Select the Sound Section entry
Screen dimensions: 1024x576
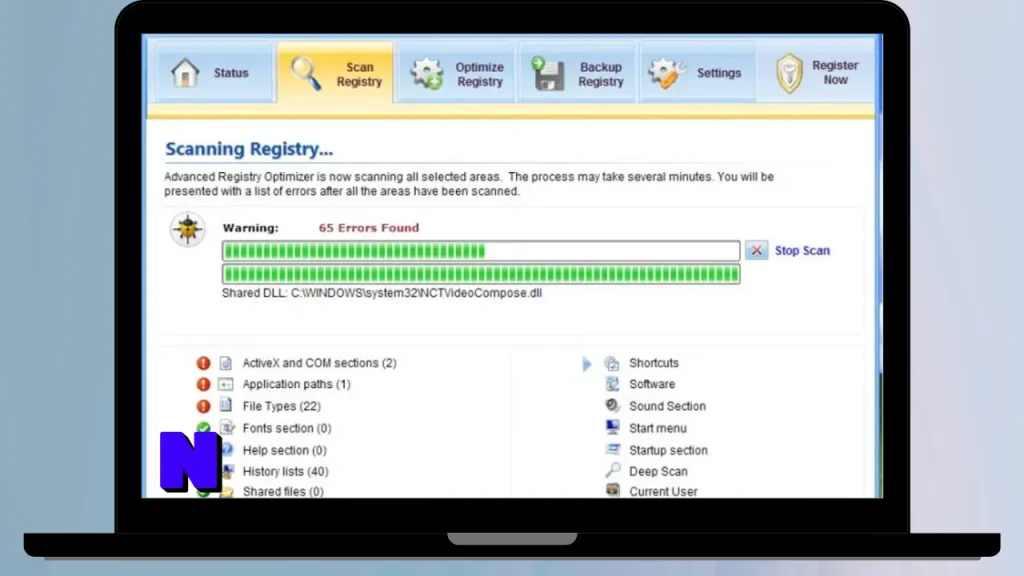pos(667,406)
